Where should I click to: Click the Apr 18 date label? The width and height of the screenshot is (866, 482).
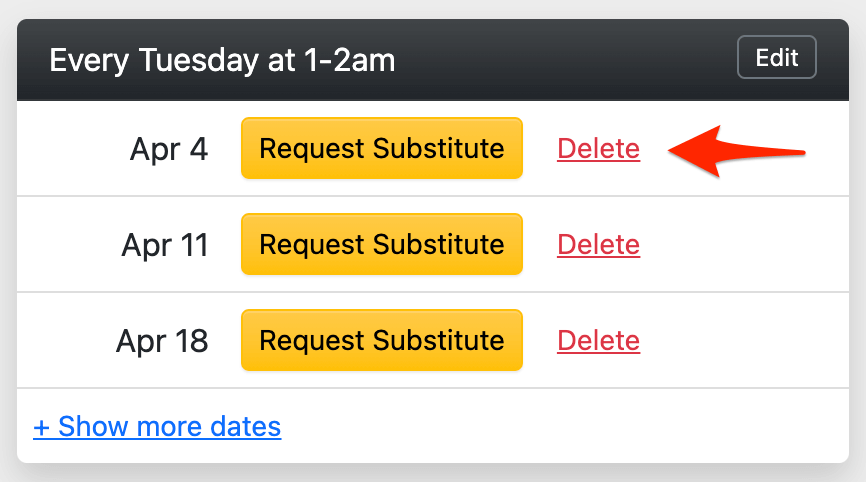pos(162,341)
